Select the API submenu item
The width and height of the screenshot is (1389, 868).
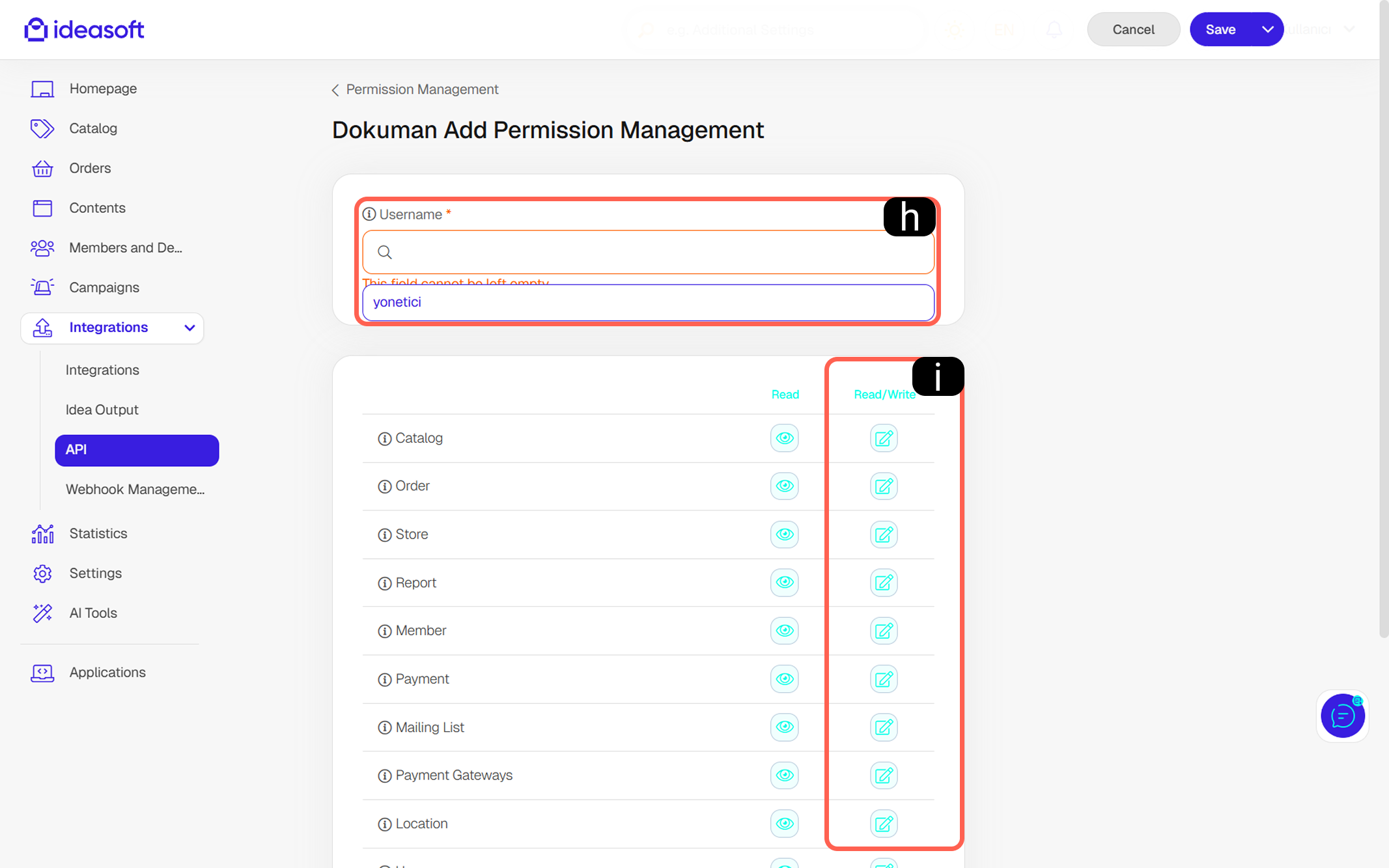(x=137, y=450)
